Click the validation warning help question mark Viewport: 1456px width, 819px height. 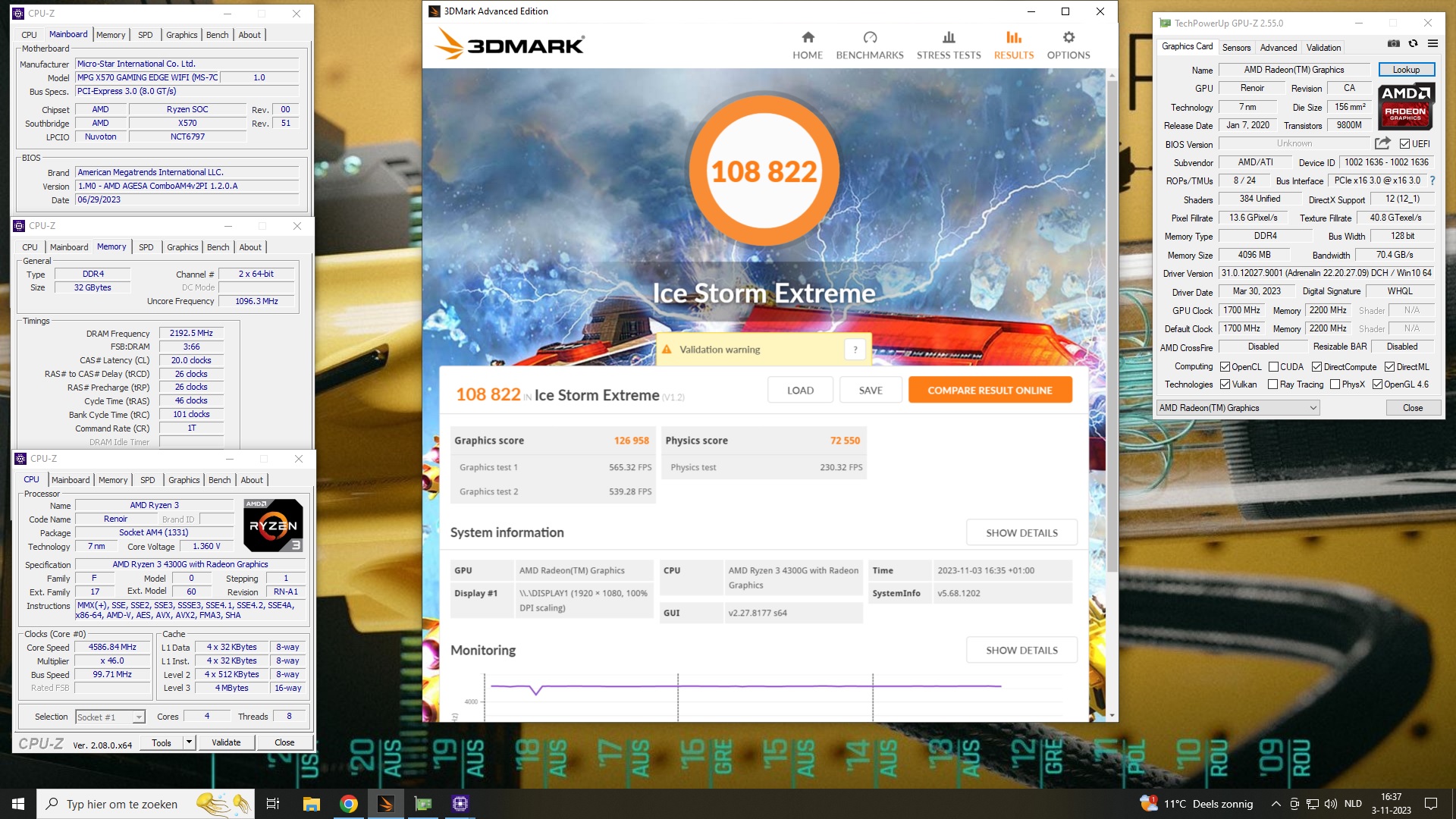(x=855, y=350)
